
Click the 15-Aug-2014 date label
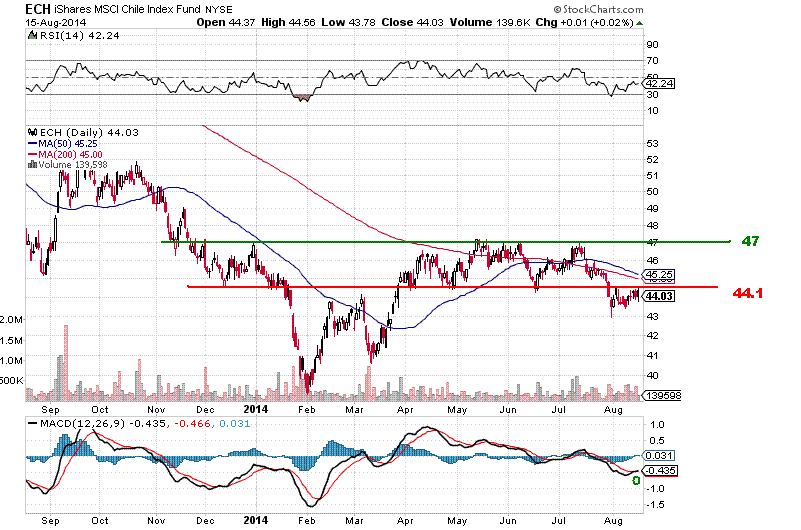point(56,22)
